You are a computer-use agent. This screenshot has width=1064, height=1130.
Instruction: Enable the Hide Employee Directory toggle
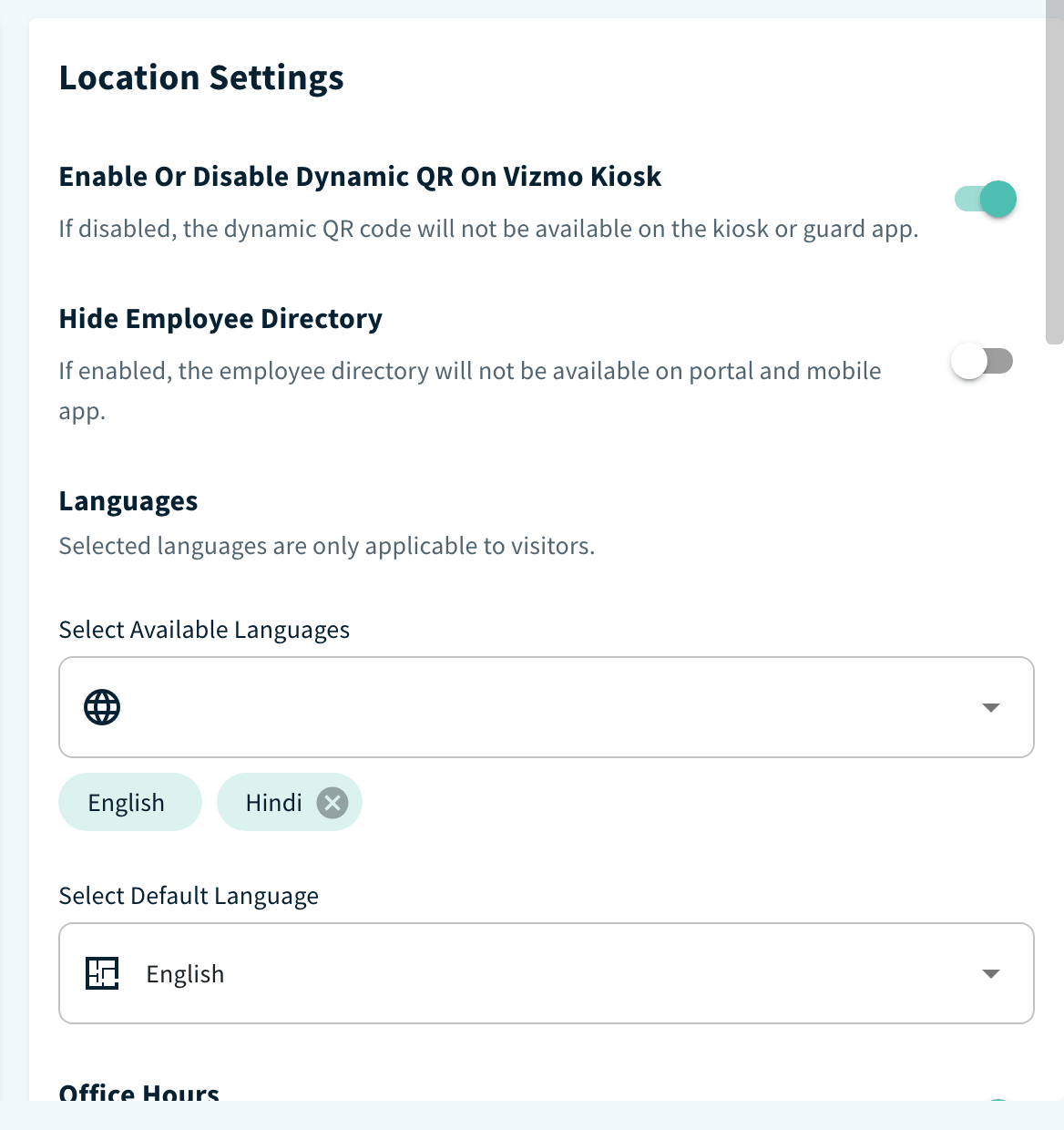click(x=982, y=361)
